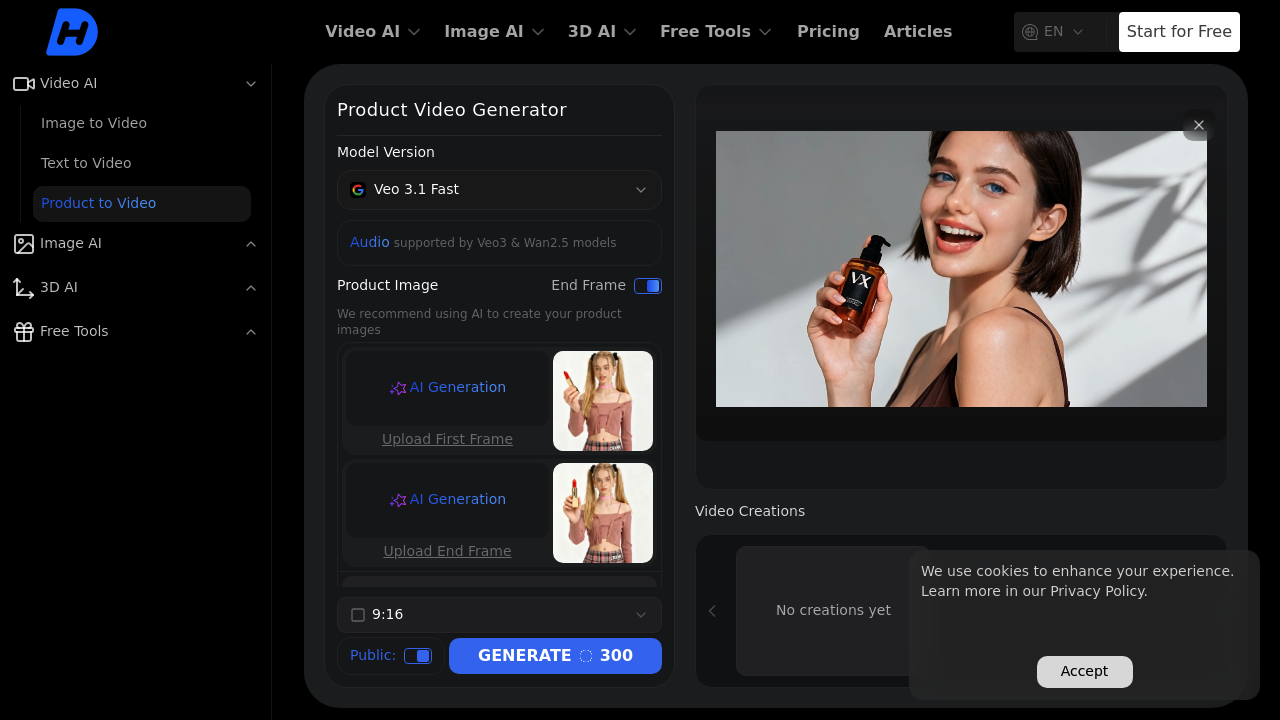Open the Pricing menu item

828,31
